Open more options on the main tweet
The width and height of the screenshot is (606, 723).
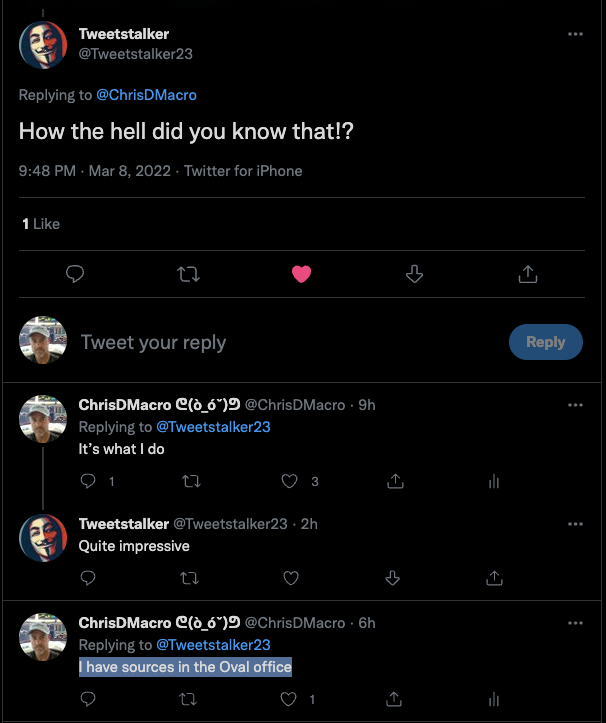coord(575,34)
